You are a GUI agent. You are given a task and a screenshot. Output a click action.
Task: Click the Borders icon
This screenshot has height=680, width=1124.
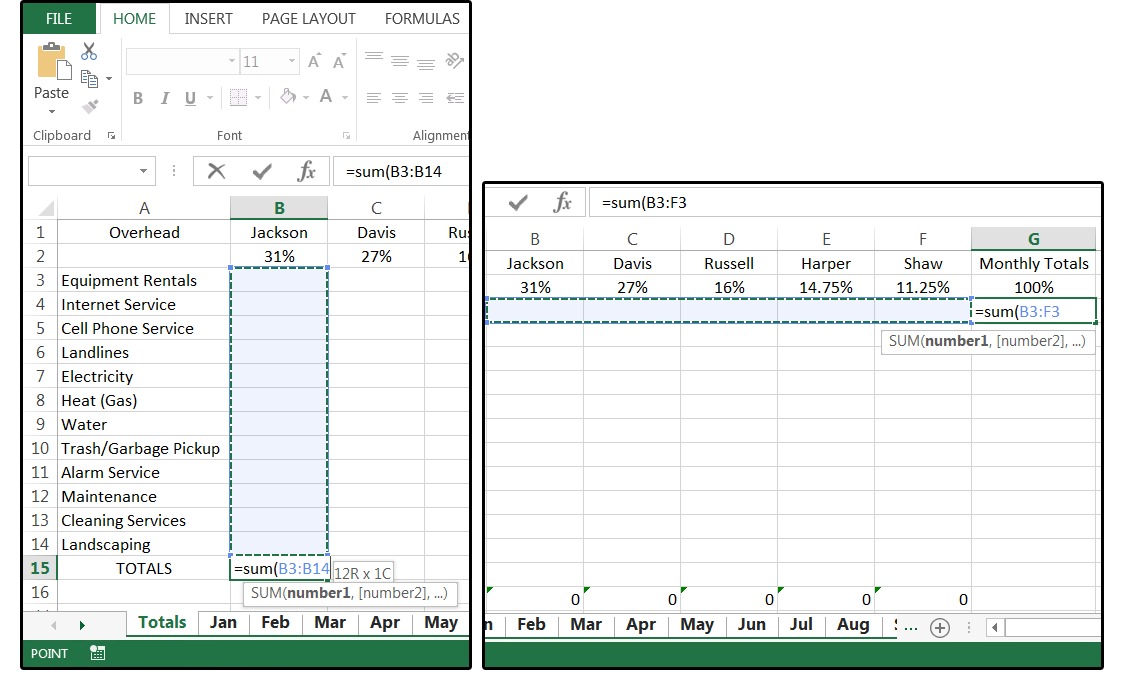[238, 97]
